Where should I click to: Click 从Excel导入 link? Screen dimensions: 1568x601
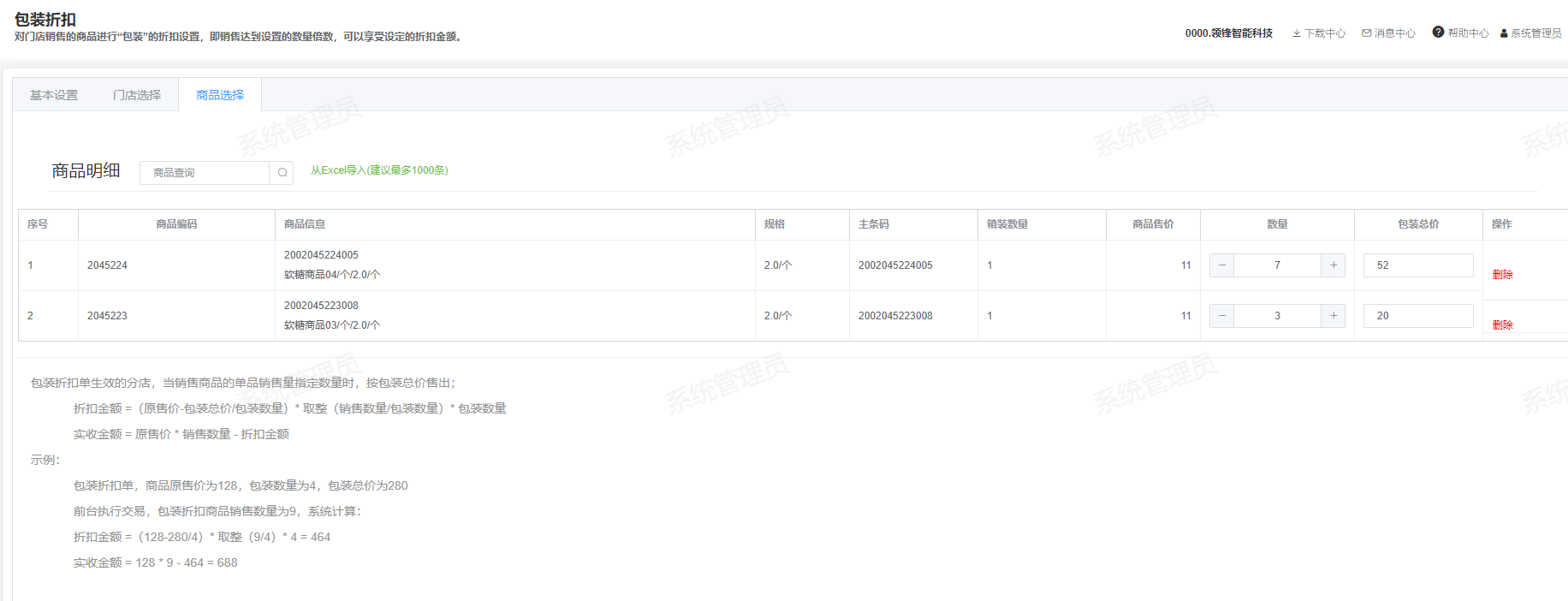pos(379,170)
